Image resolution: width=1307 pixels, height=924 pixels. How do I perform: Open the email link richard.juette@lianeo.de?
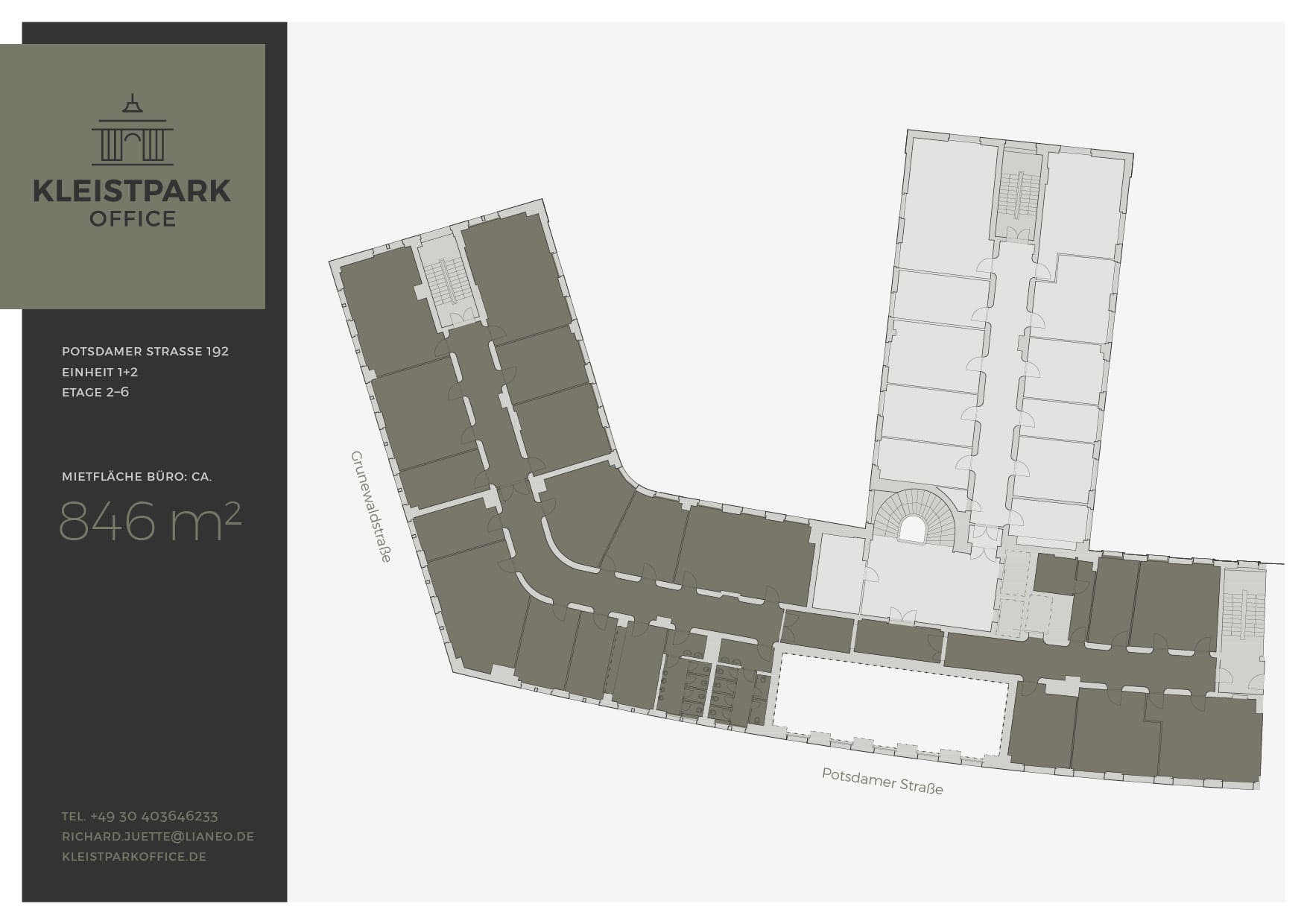pyautogui.click(x=157, y=836)
